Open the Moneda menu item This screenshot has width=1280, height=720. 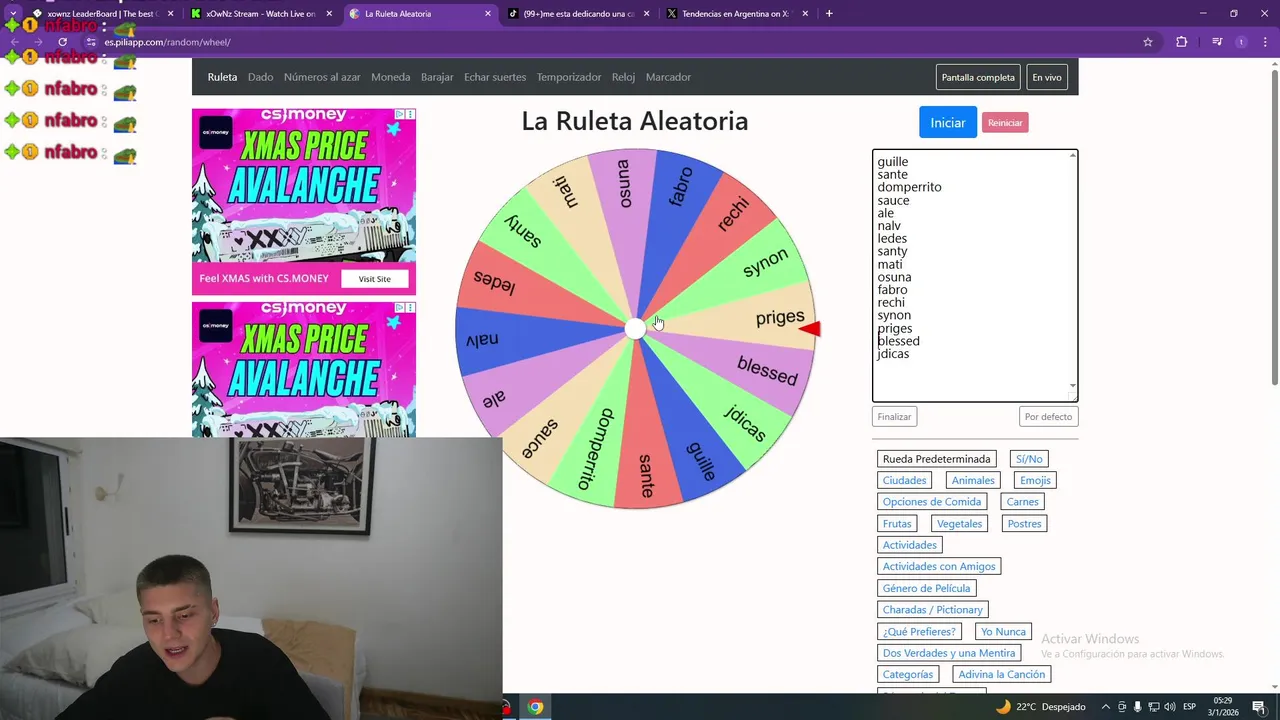[390, 77]
